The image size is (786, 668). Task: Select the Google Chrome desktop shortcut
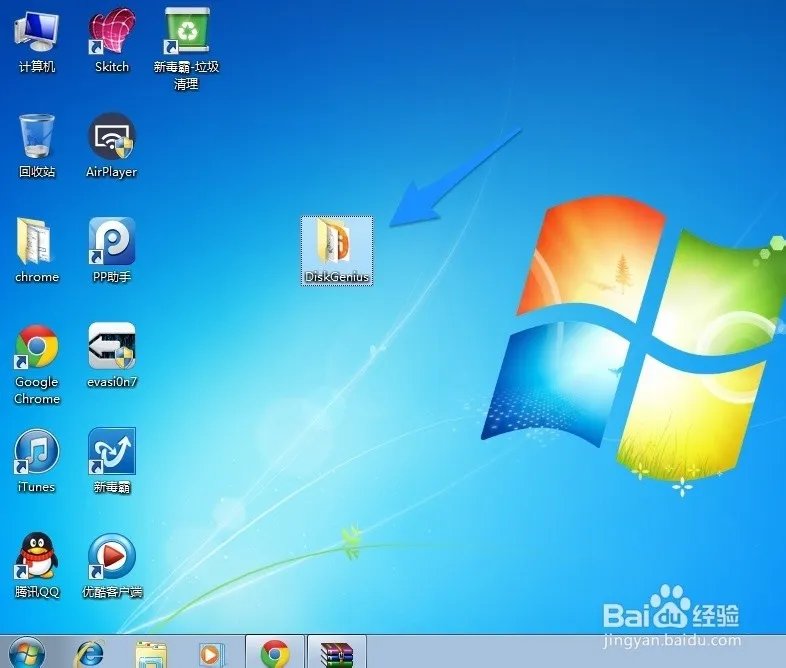pyautogui.click(x=37, y=348)
